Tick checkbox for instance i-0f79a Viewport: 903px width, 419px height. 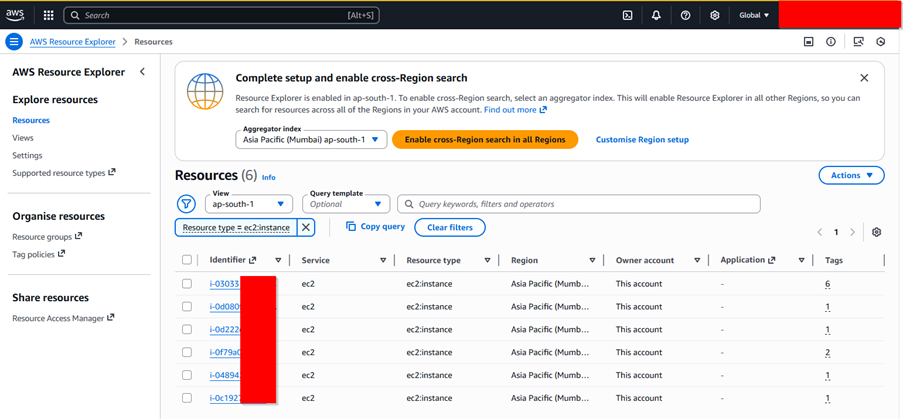click(187, 352)
